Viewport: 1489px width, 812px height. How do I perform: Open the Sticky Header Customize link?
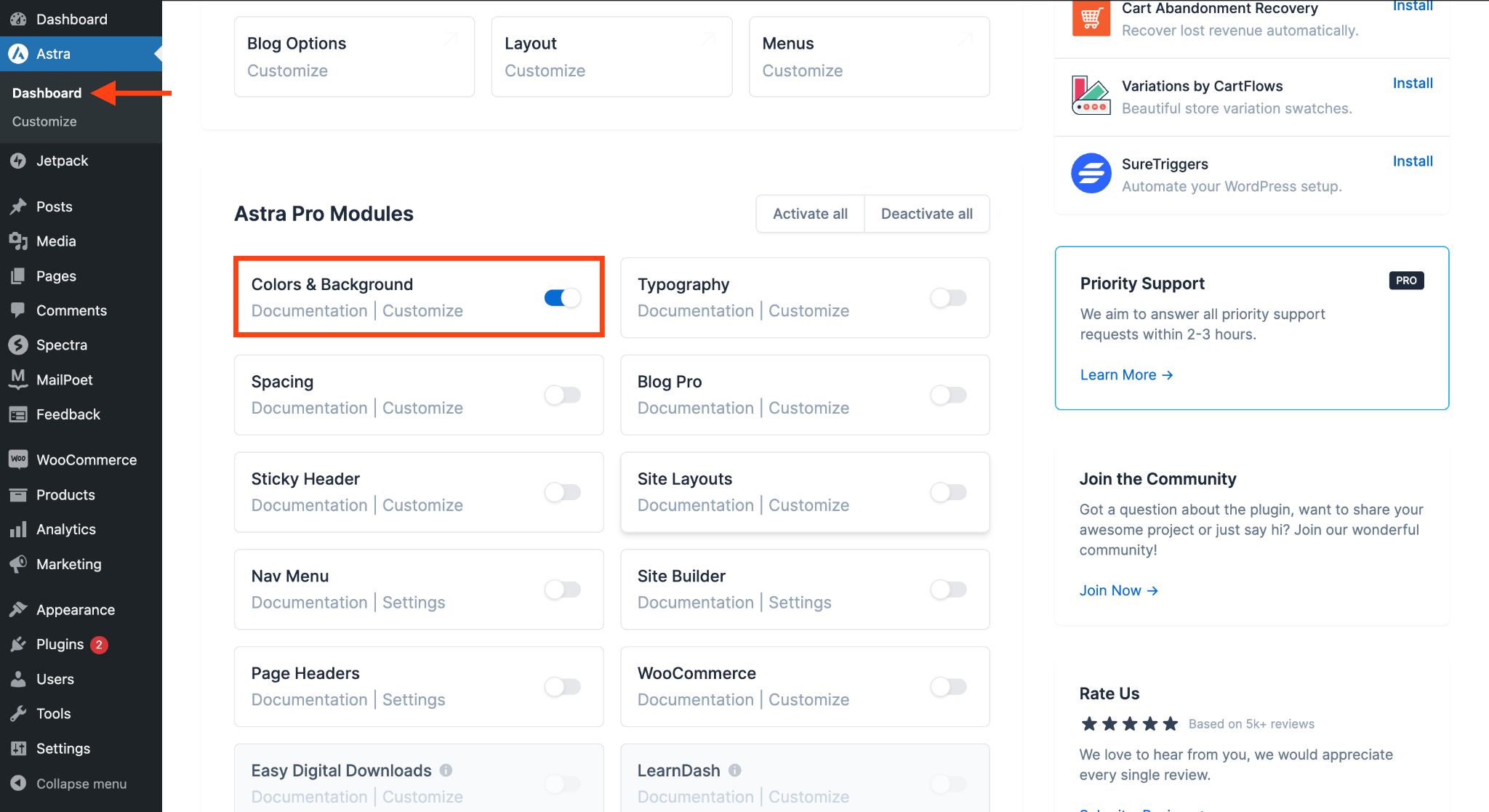coord(422,505)
